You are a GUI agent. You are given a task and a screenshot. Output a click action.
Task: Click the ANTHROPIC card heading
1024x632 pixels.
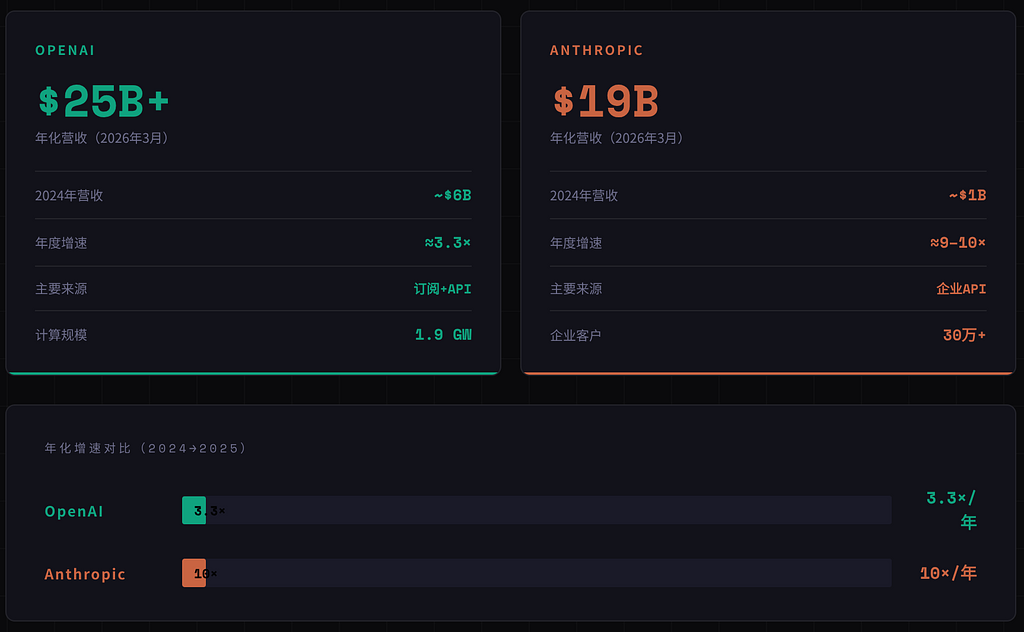tap(596, 50)
